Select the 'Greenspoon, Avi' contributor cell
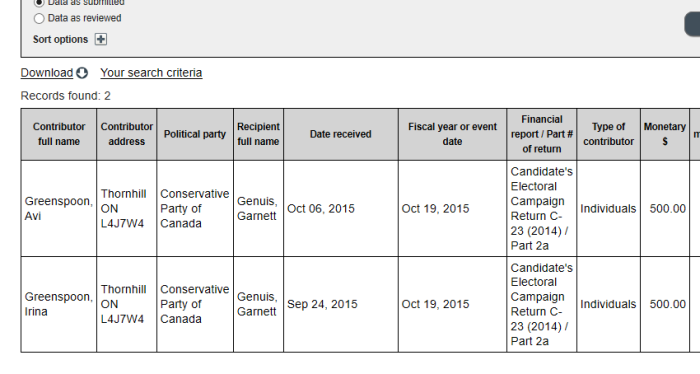 click(x=59, y=208)
